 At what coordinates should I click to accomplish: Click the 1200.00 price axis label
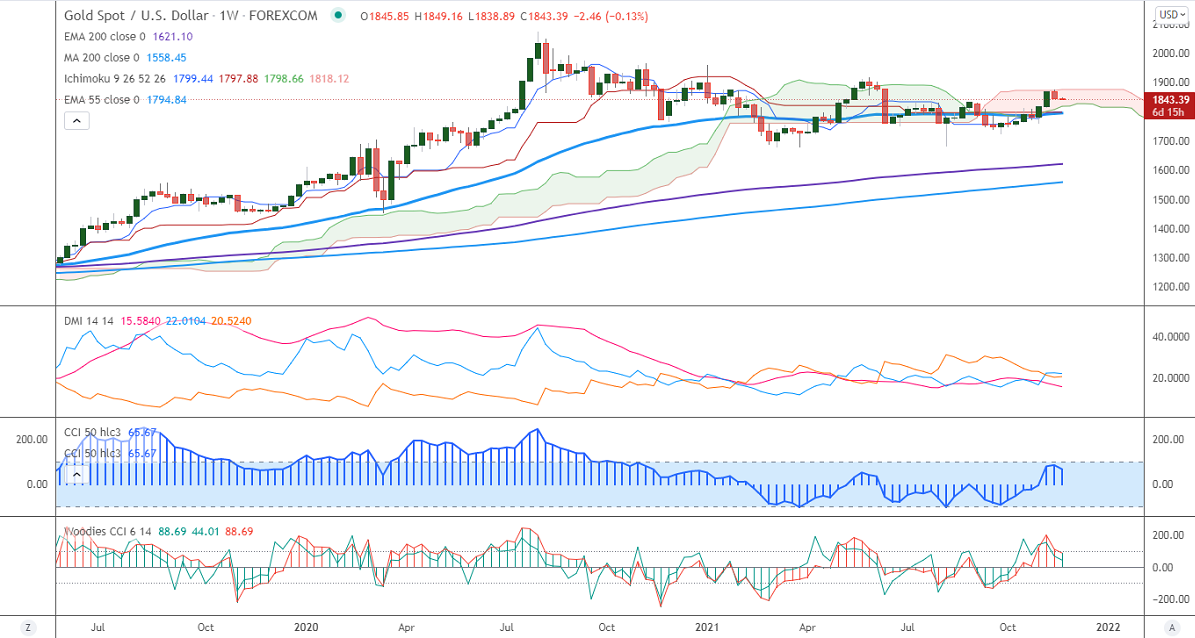tap(1171, 287)
